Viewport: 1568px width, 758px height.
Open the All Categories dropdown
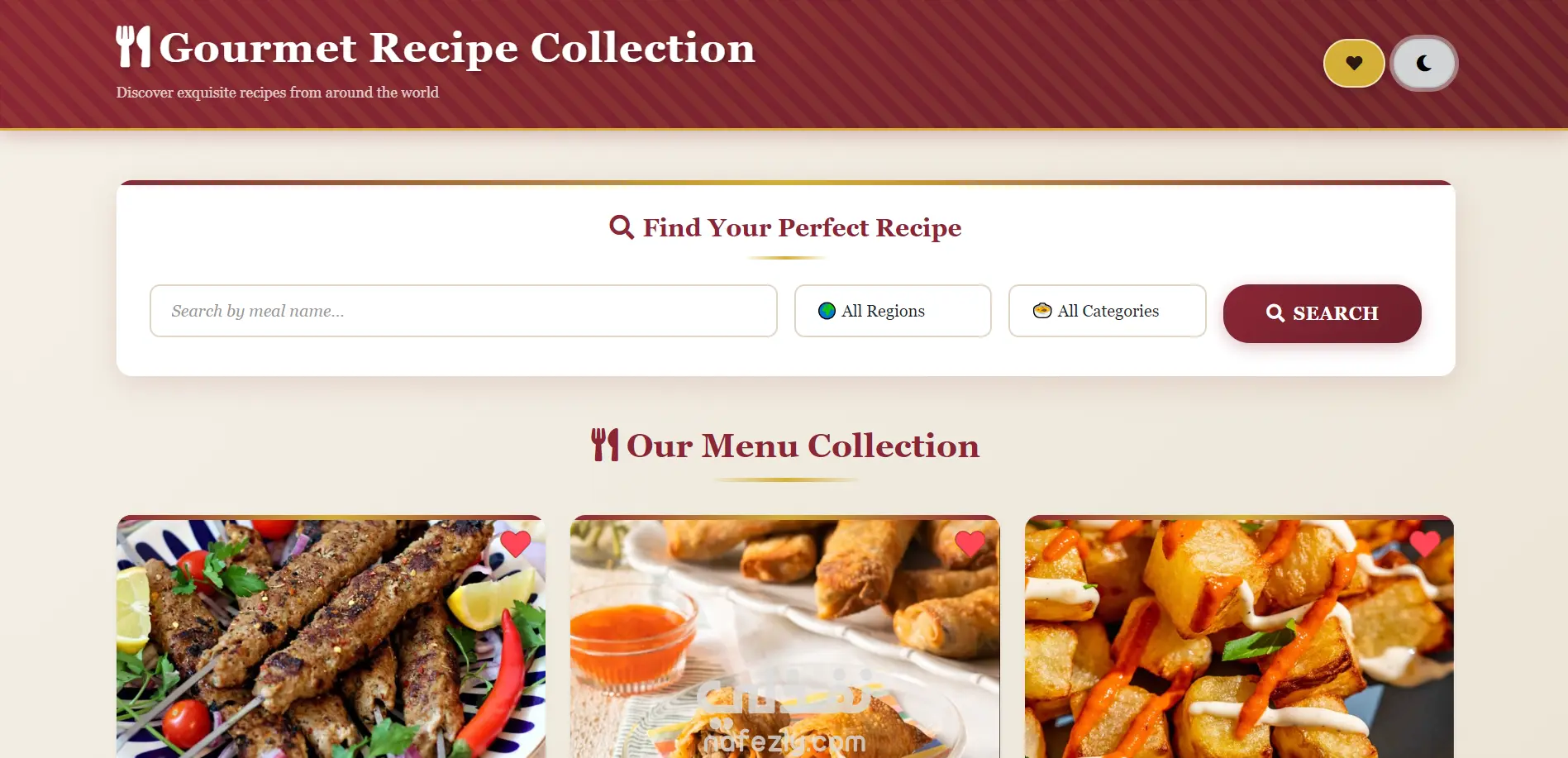click(x=1107, y=311)
